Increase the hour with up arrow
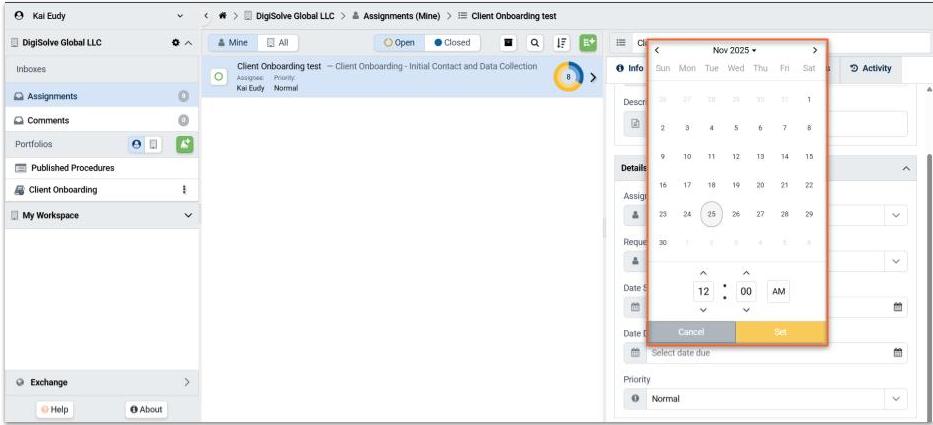 703,273
